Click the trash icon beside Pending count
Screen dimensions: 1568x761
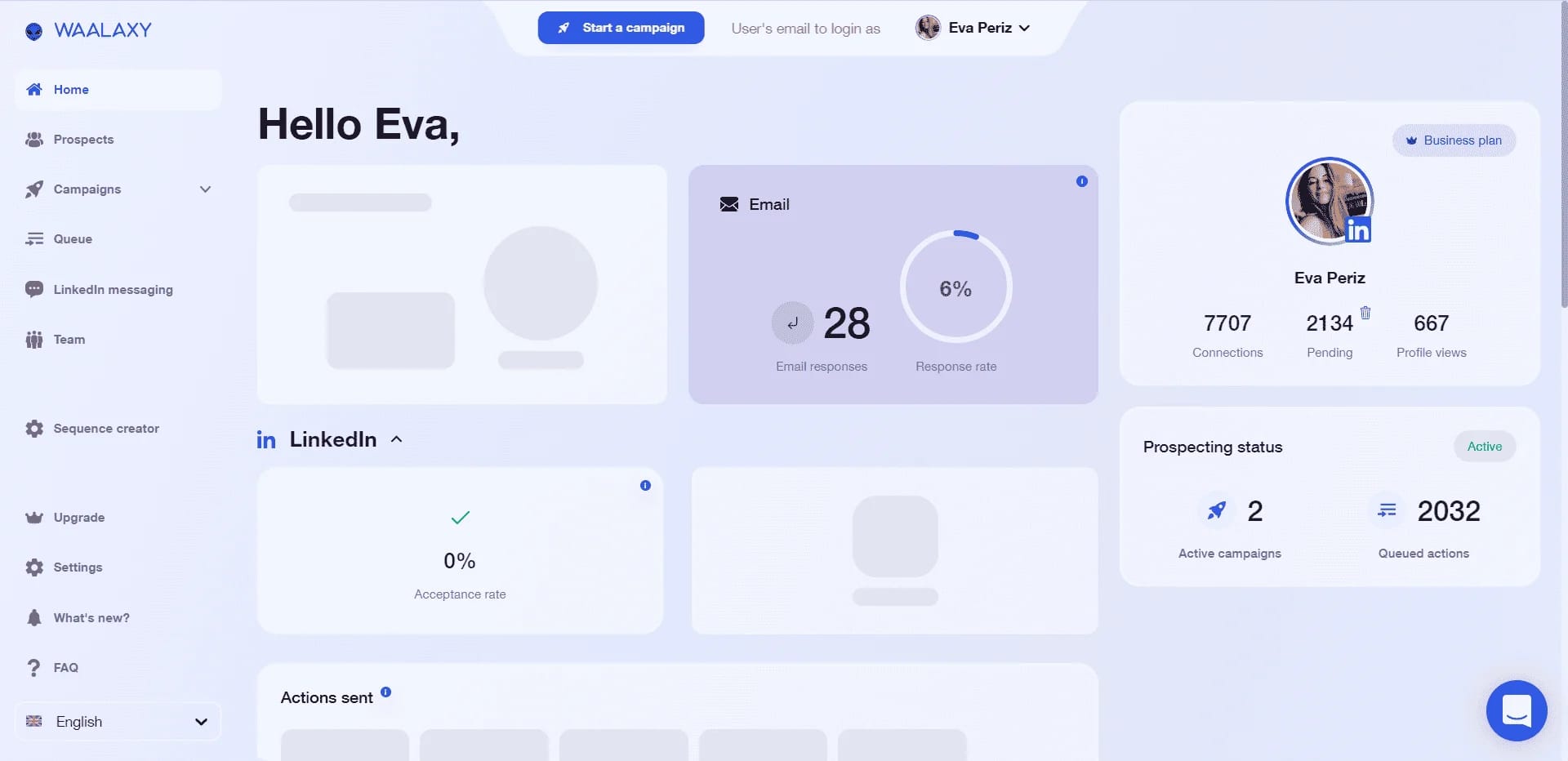[1365, 313]
